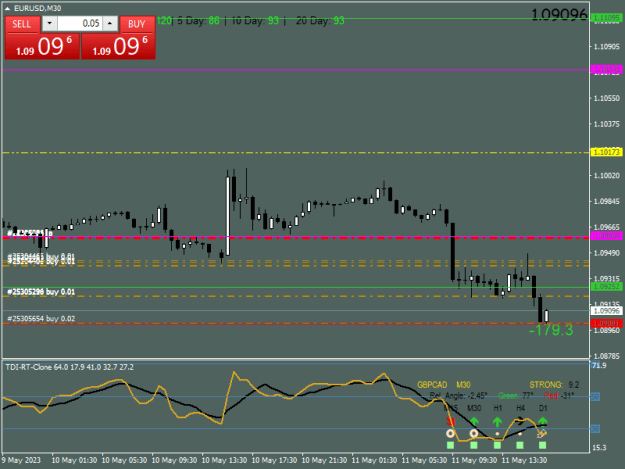625x469 pixels.
Task: Click the red BUY button
Action: point(137,24)
